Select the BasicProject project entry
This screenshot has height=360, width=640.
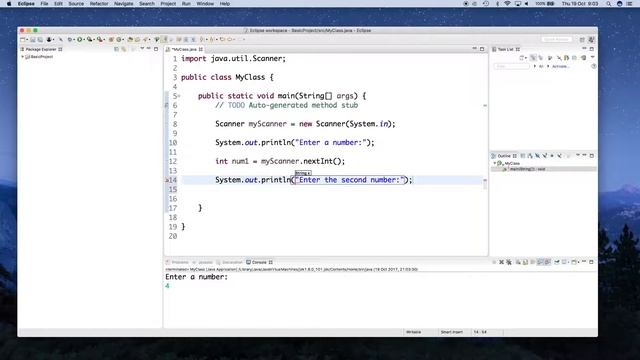(x=39, y=57)
